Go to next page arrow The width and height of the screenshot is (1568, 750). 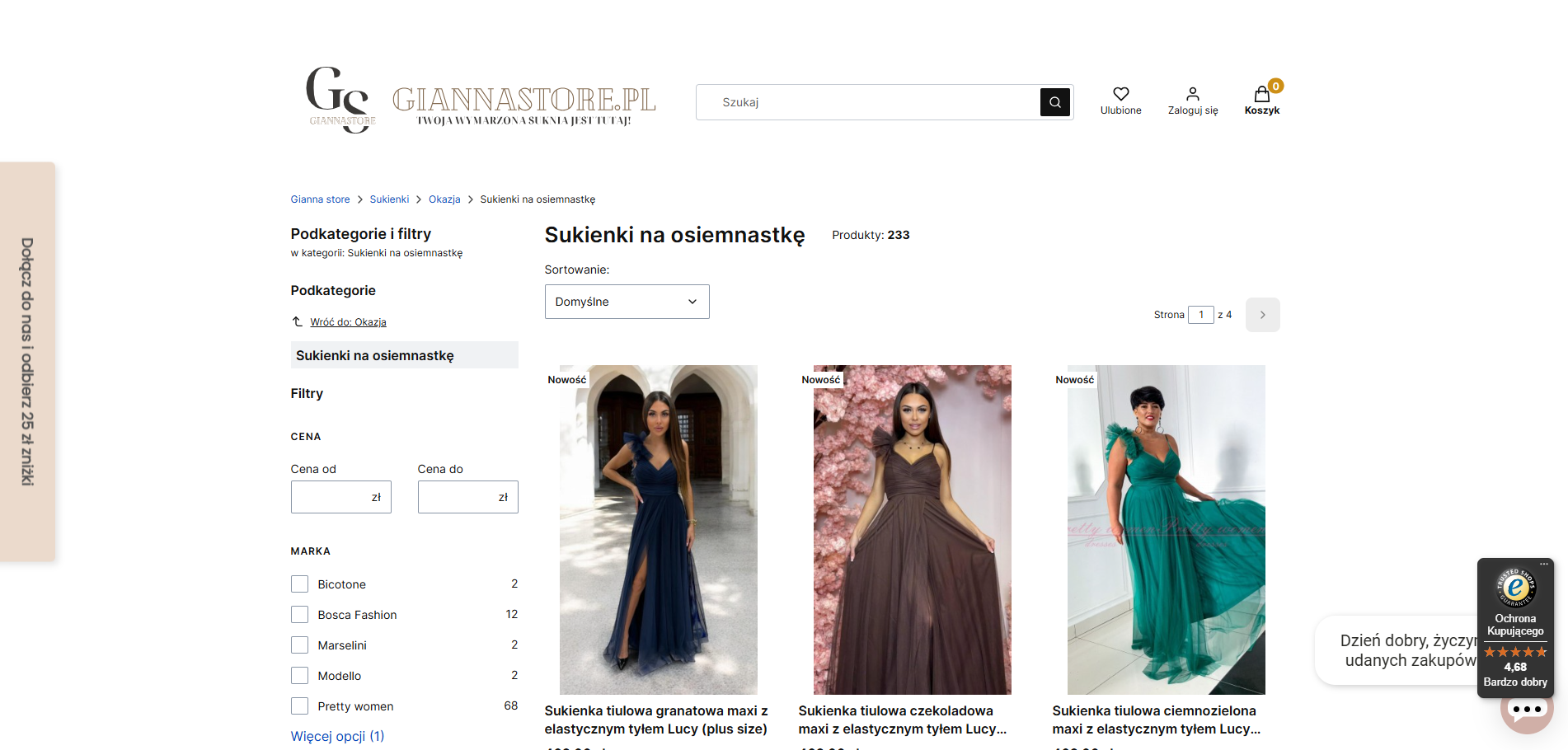coord(1262,315)
